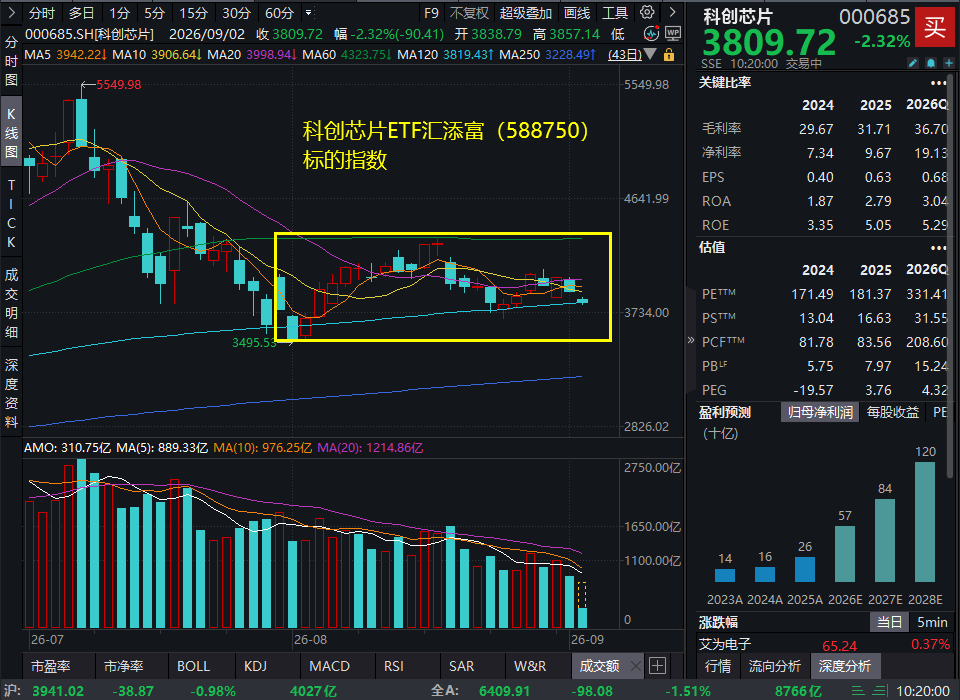Screen dimensions: 960x700
Task: Select the 60分 period
Action: pos(279,13)
